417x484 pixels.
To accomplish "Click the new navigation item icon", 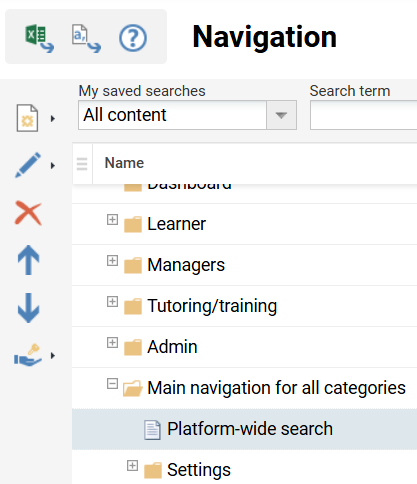I will pos(27,118).
